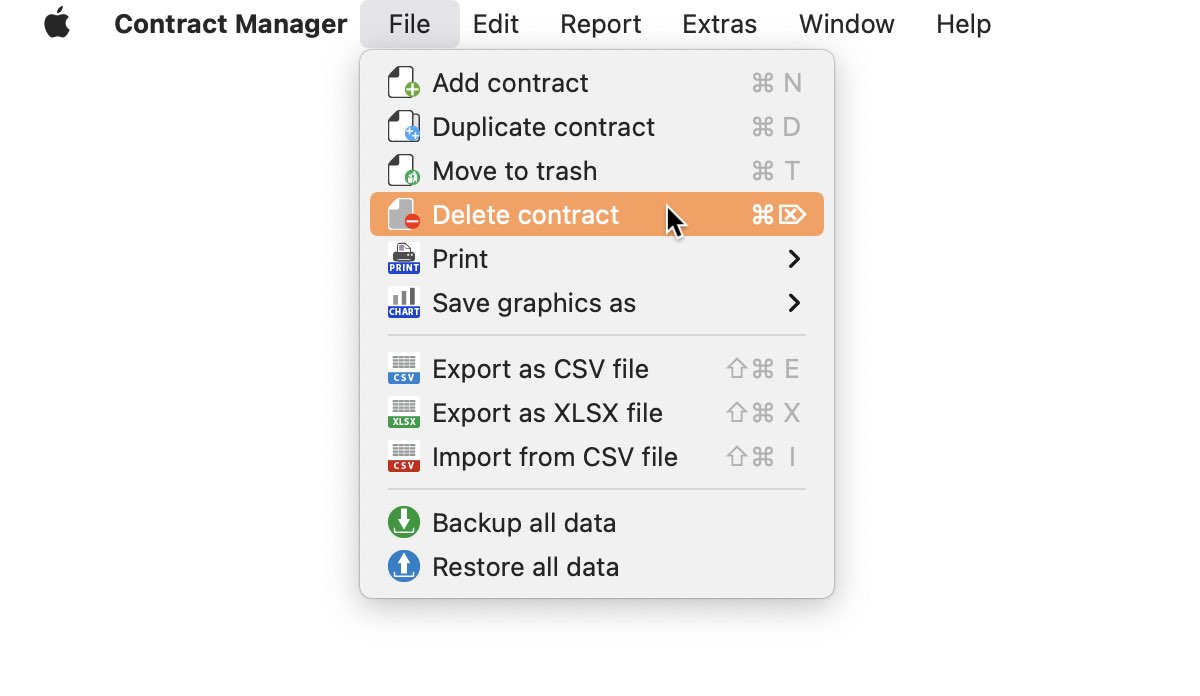The image size is (1200, 696).
Task: Open the Extras menu
Action: pos(720,24)
